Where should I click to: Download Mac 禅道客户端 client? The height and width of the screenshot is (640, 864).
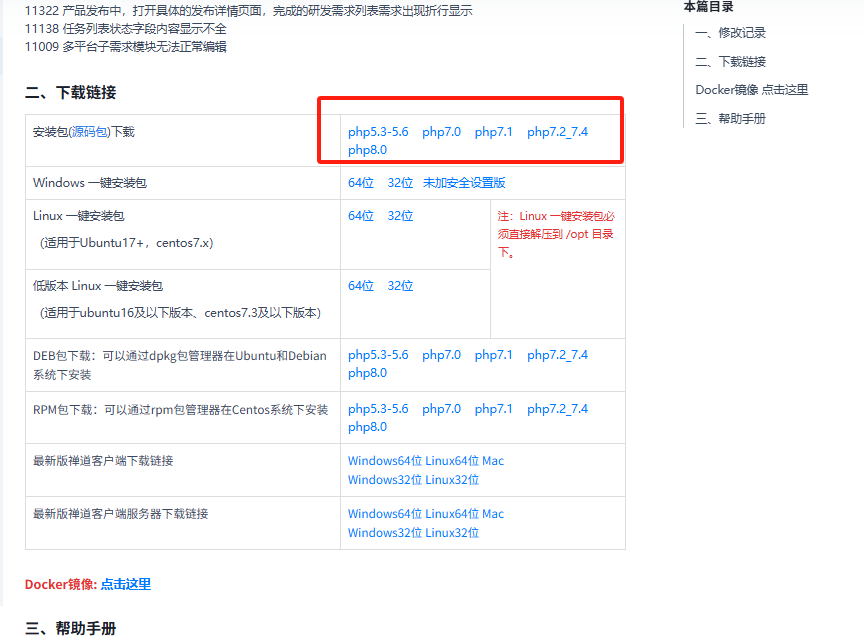[x=493, y=461]
